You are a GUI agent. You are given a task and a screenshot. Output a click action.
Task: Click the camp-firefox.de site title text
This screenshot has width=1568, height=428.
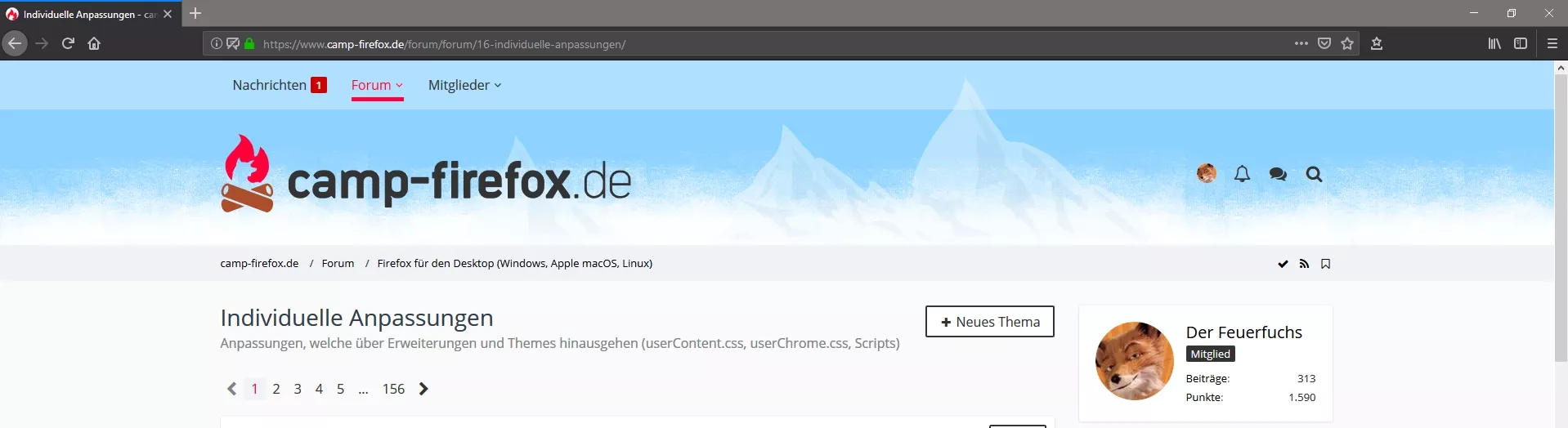pos(459,181)
